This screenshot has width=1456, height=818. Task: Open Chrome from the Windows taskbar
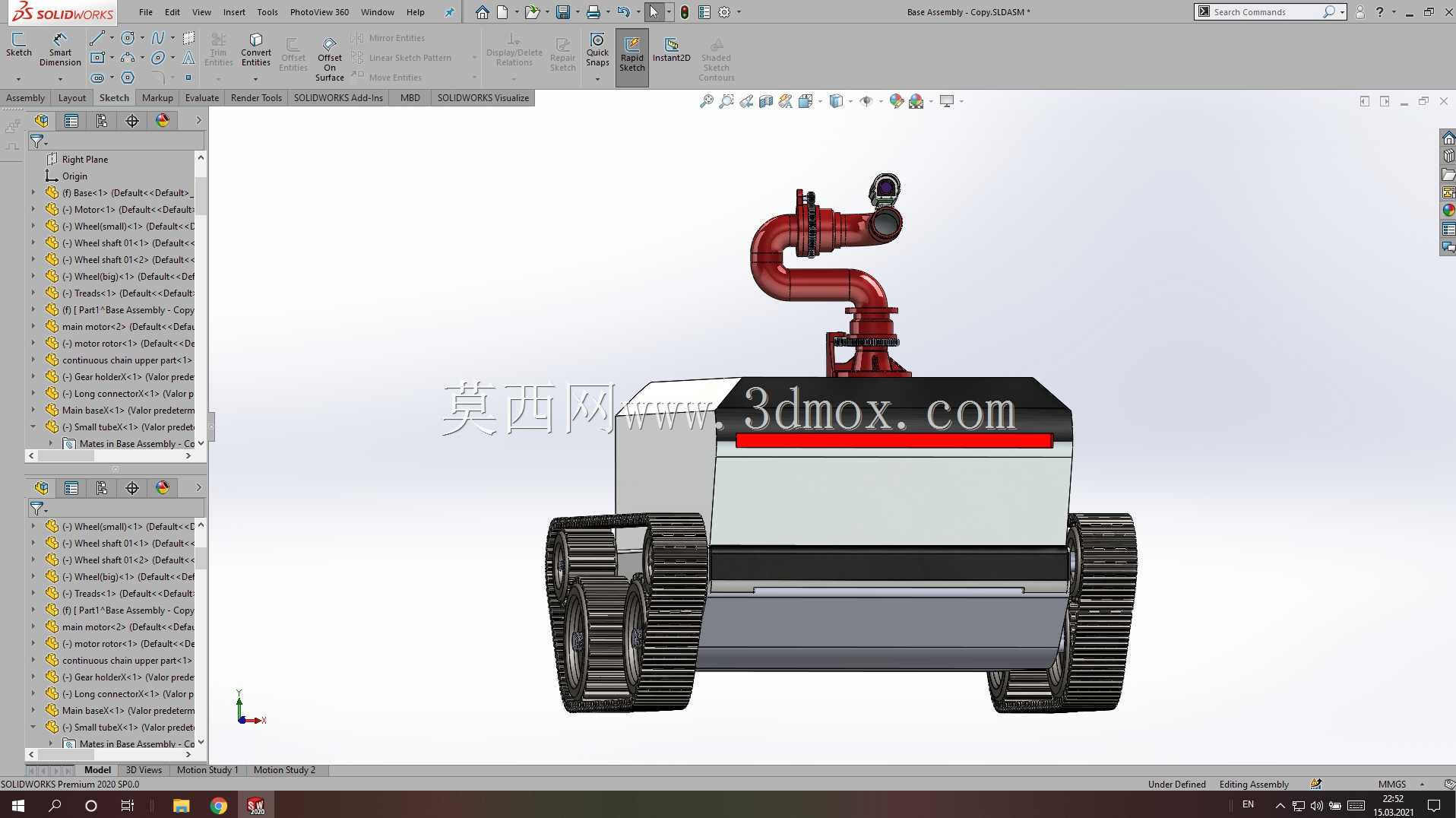point(219,806)
